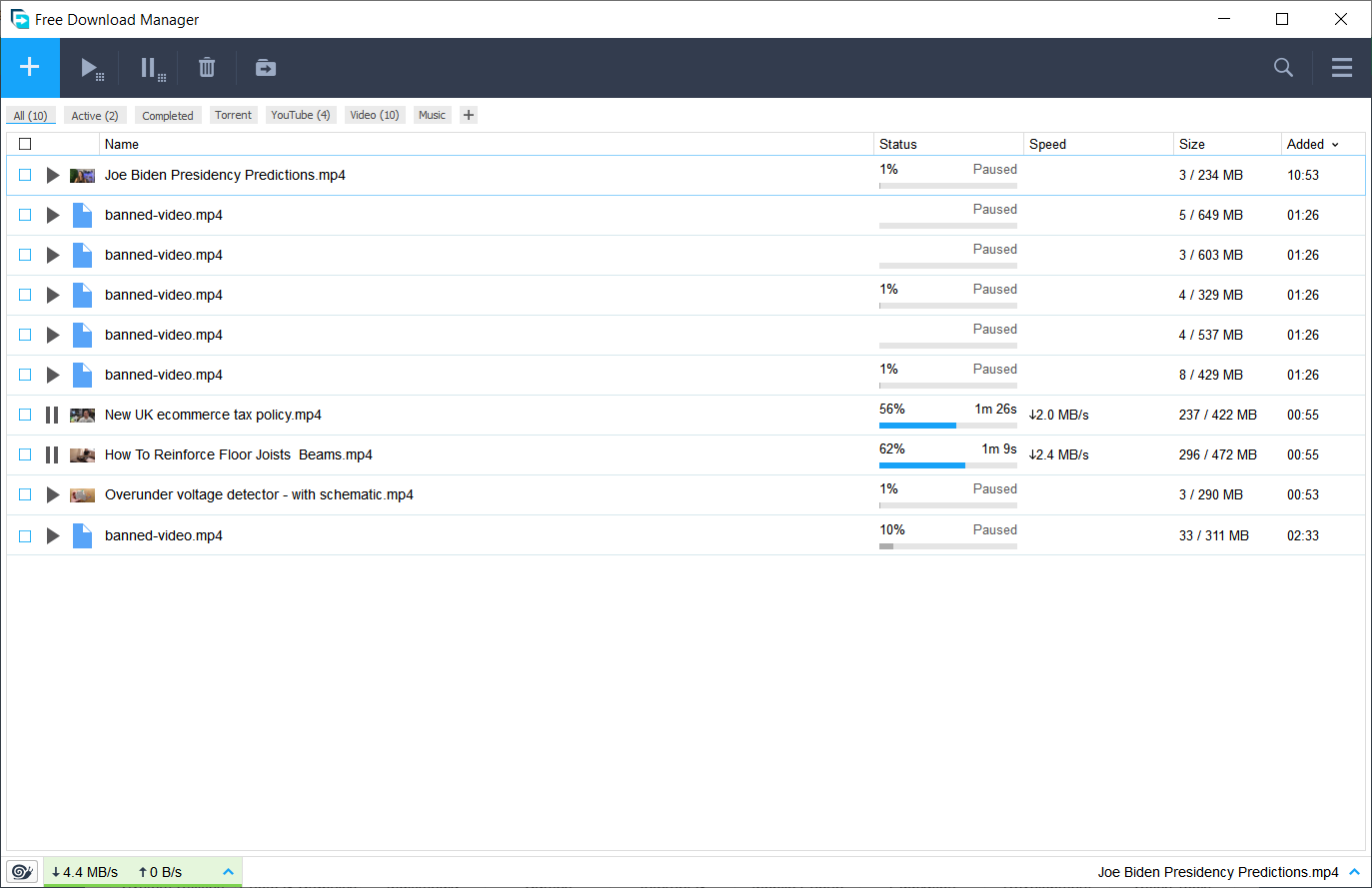Check the How To Reinforce Floor Joists checkbox
The height and width of the screenshot is (888, 1372).
point(25,454)
